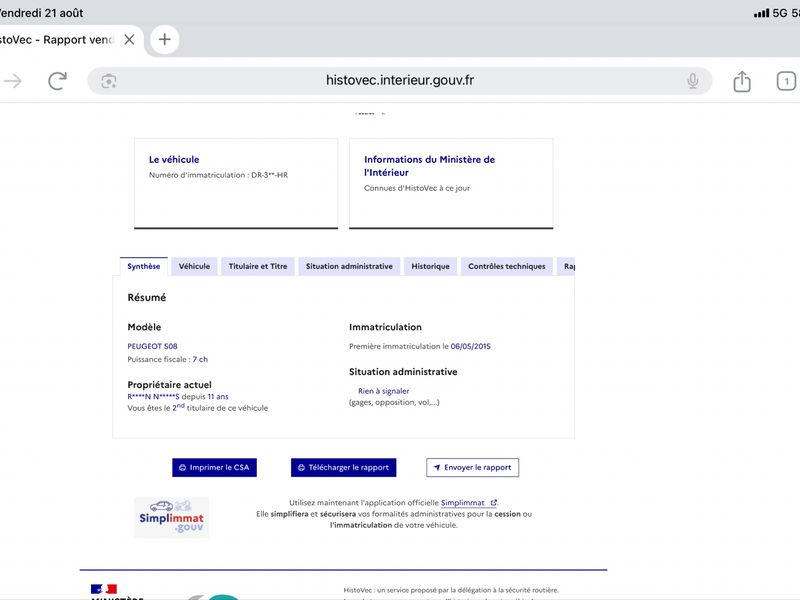Click the (gages, opposition, vol,...) note
Viewport: 800px width, 600px height.
coord(394,403)
